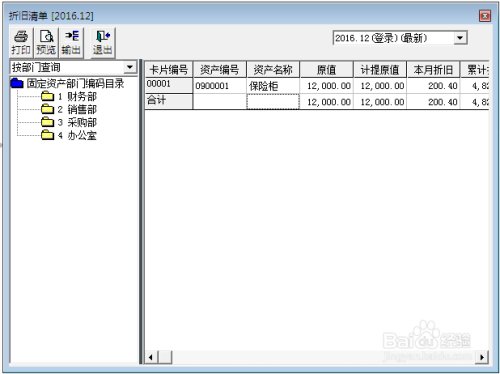Select 固定资产部门编码目录 tree root label
The image size is (500, 374).
pos(76,83)
